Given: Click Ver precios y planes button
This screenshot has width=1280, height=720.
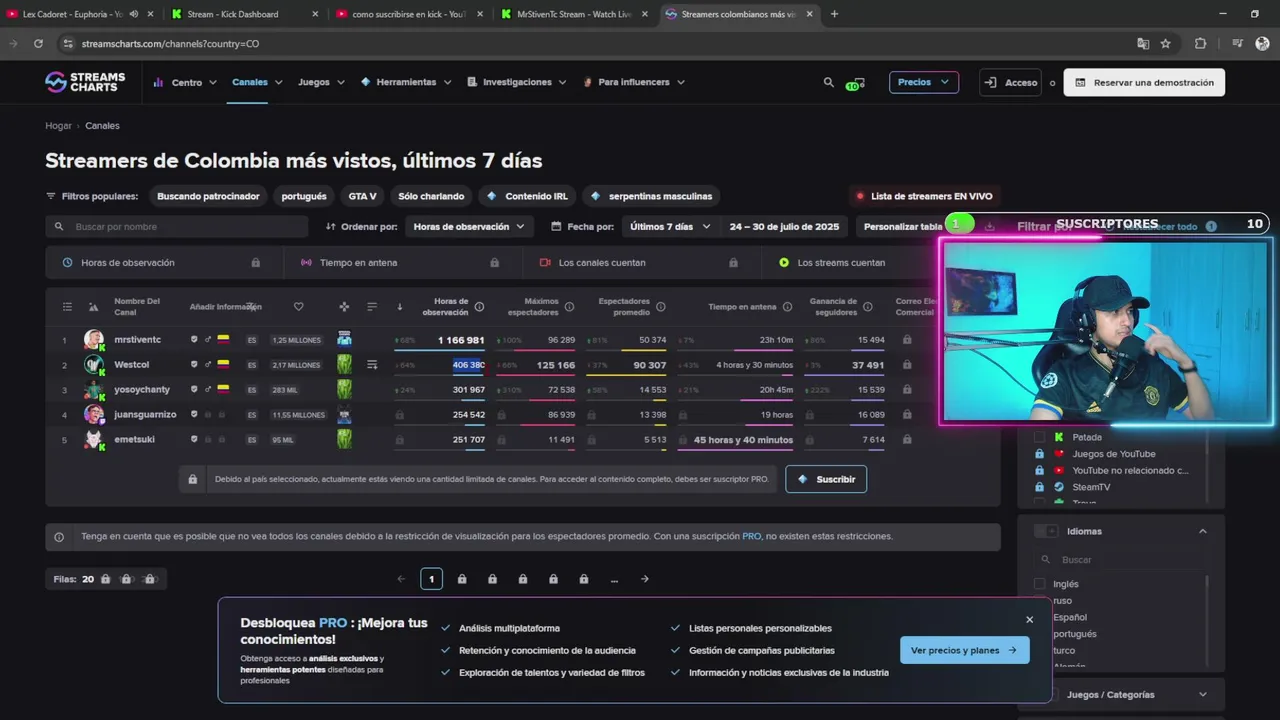Looking at the screenshot, I should pyautogui.click(x=964, y=650).
